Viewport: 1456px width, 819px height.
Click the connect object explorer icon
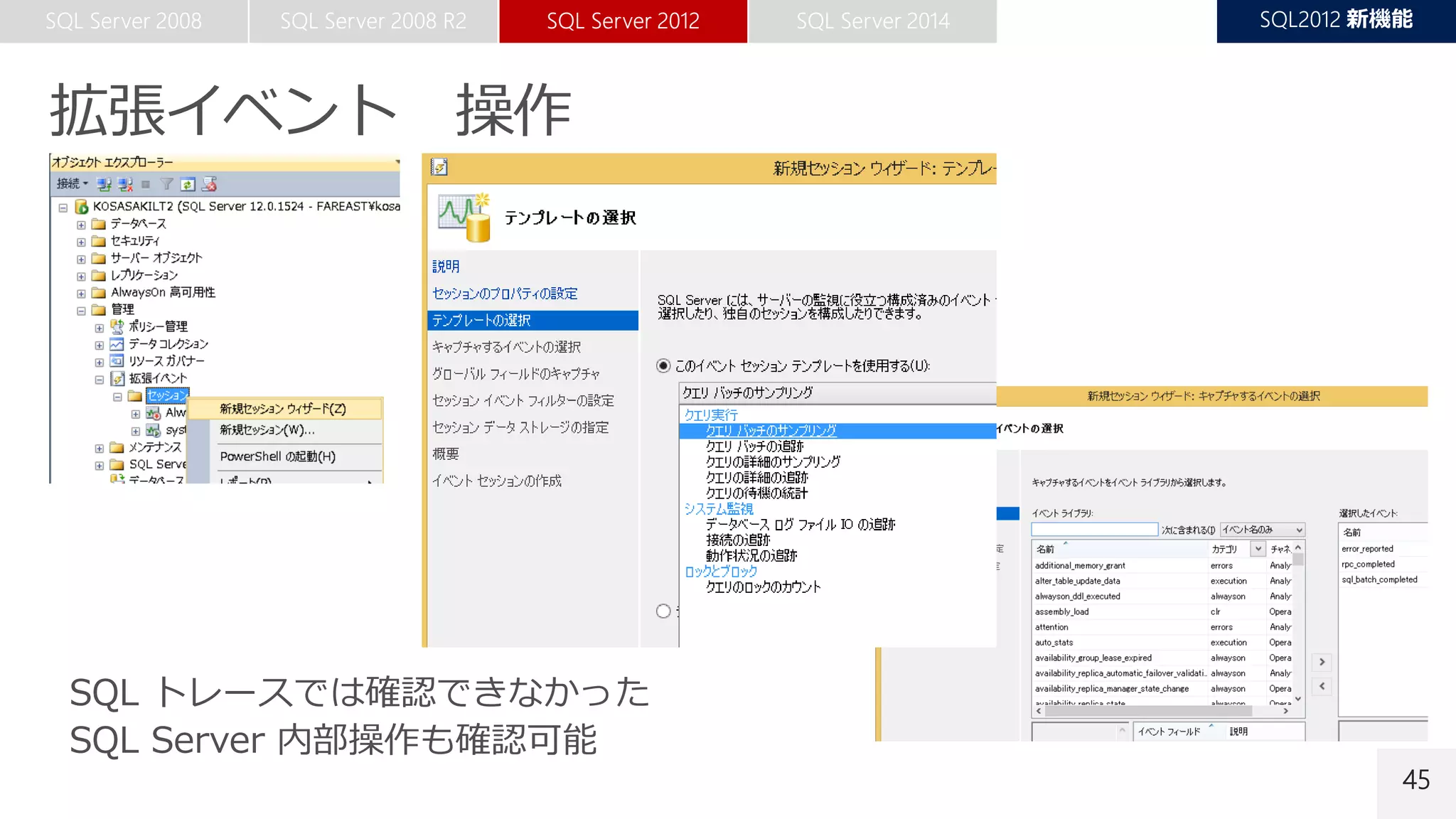(104, 184)
